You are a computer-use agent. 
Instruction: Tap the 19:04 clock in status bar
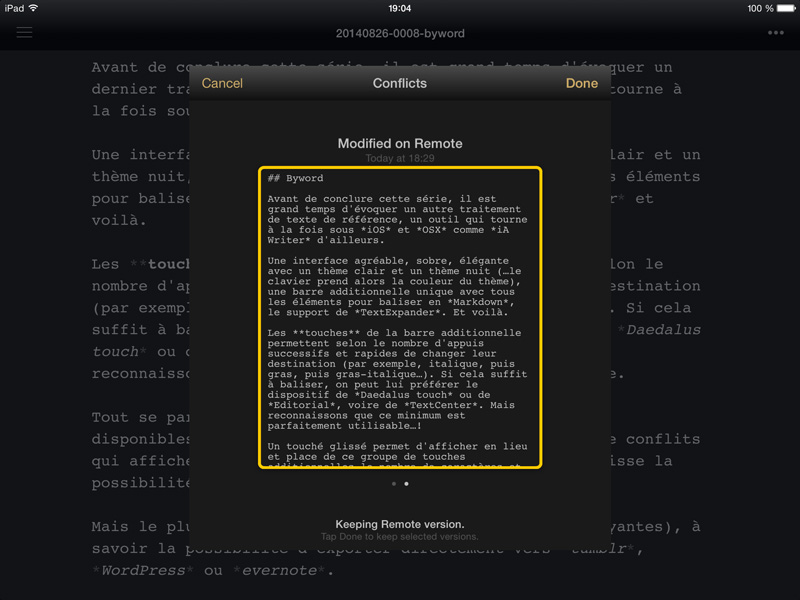[x=399, y=8]
